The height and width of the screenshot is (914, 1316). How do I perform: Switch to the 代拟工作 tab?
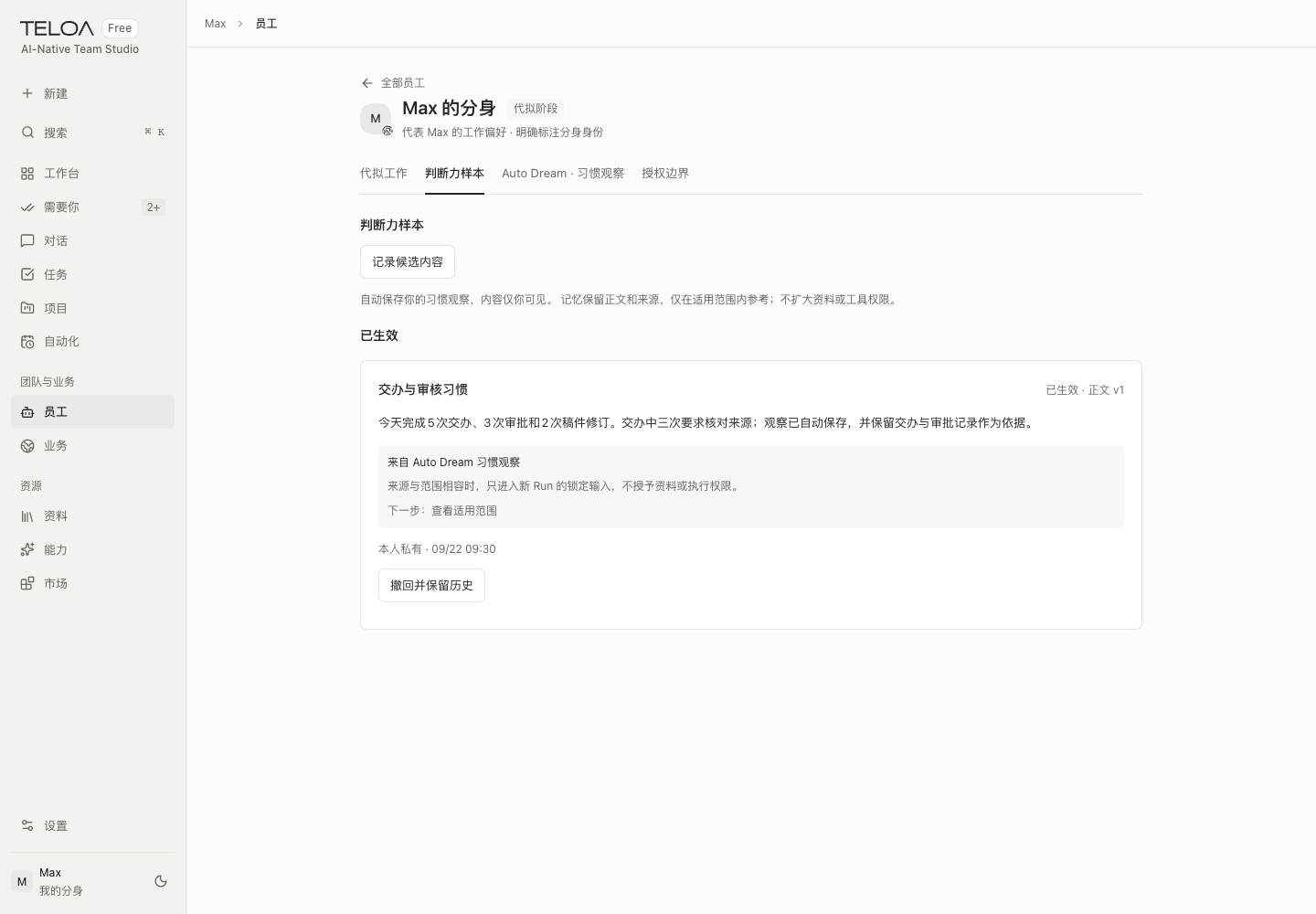click(x=384, y=174)
